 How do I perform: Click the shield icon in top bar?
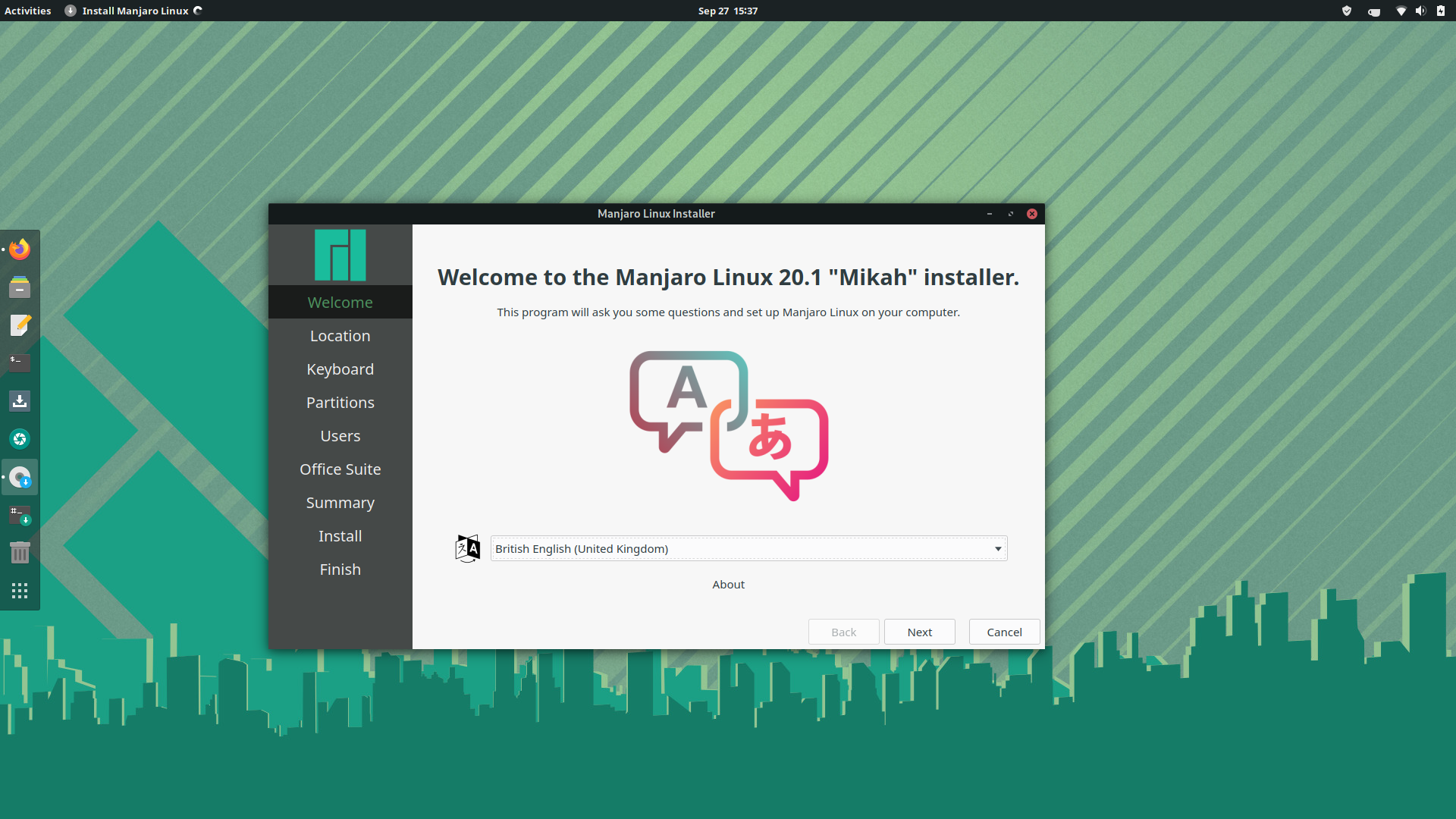tap(1347, 11)
